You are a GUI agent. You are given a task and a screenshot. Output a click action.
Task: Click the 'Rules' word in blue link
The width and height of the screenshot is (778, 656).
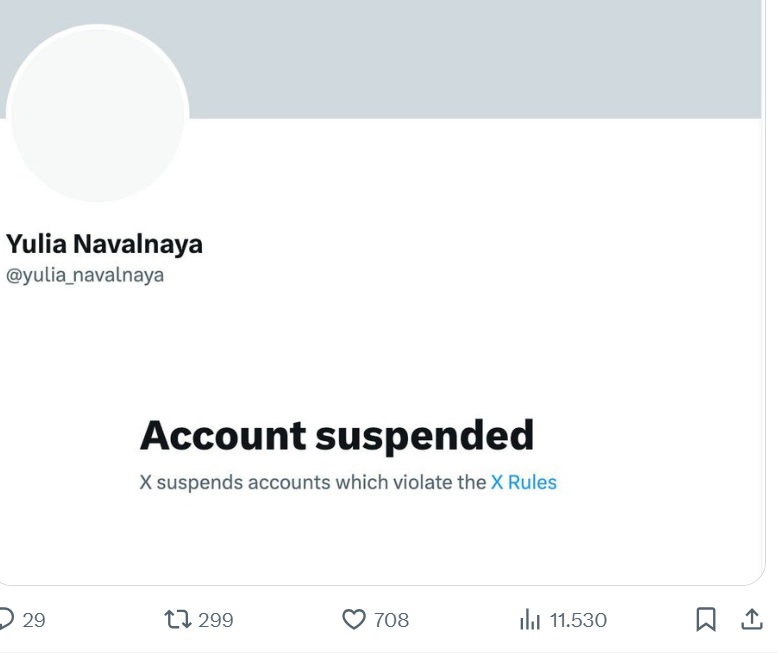coord(532,482)
